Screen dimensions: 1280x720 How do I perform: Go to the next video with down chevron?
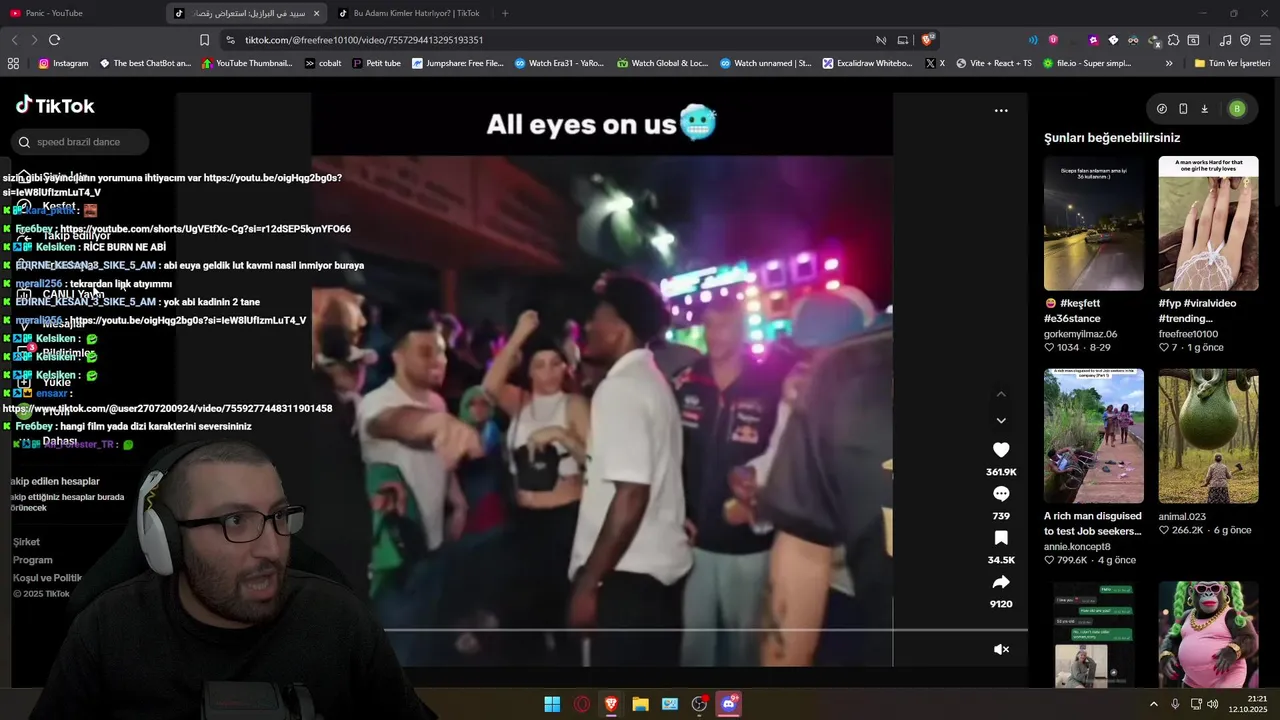point(1001,421)
